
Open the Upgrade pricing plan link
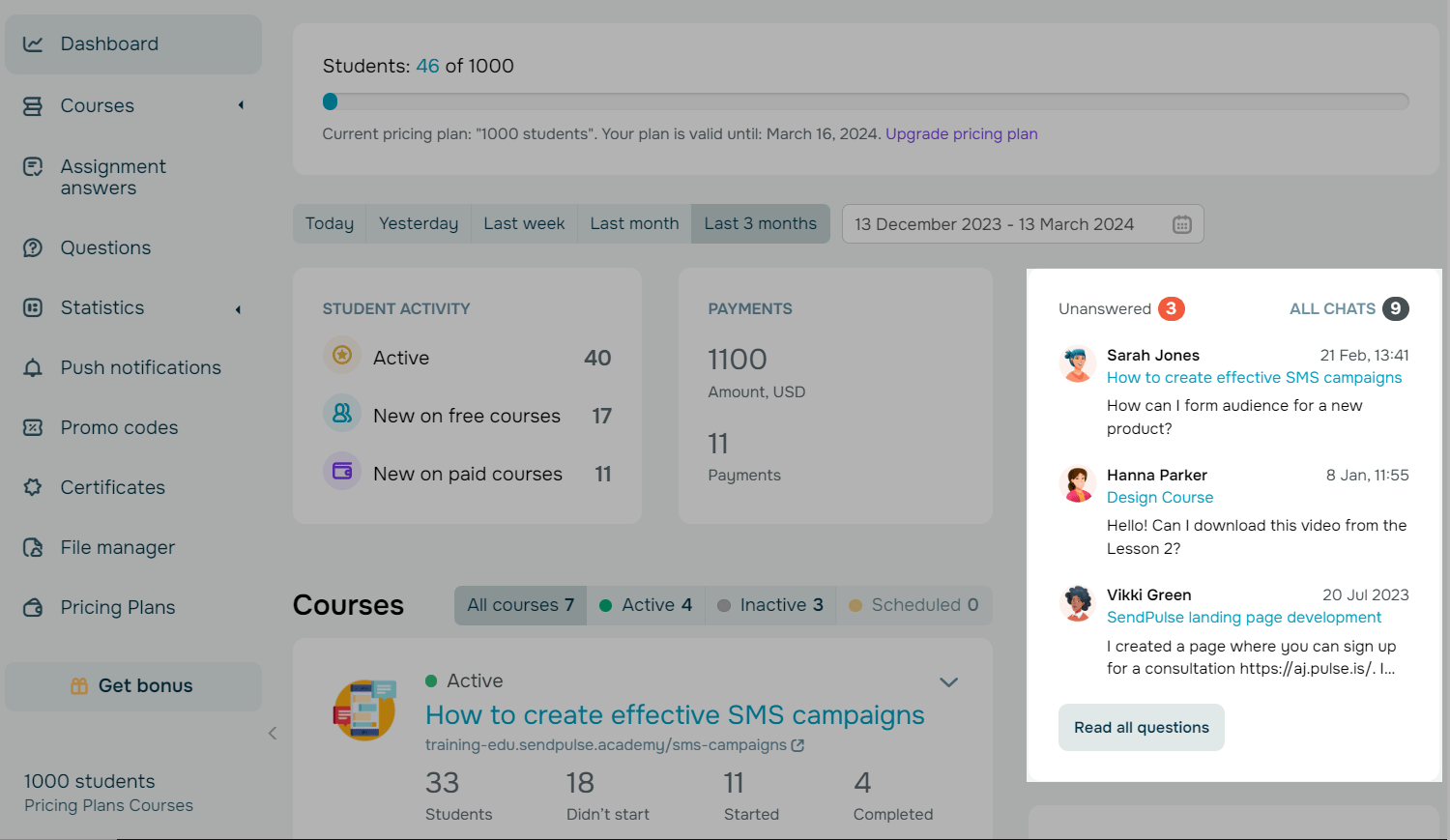[x=961, y=134]
